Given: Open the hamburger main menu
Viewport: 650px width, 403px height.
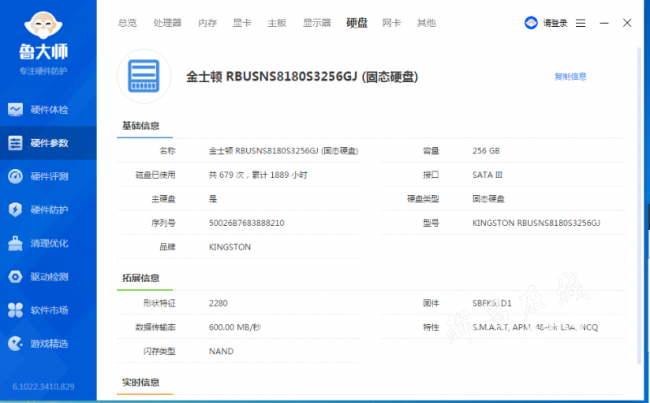Looking at the screenshot, I should click(580, 23).
